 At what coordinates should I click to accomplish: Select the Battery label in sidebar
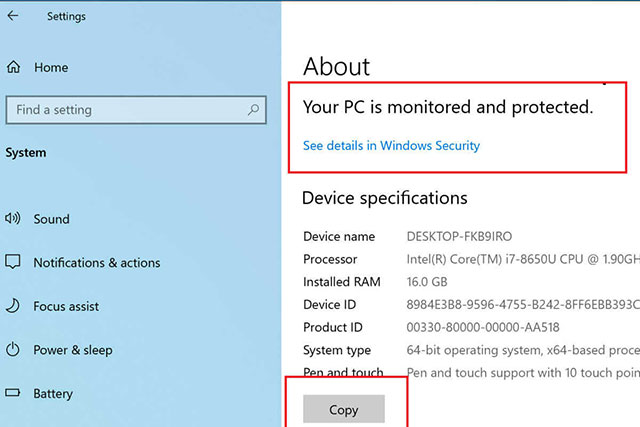click(x=53, y=394)
